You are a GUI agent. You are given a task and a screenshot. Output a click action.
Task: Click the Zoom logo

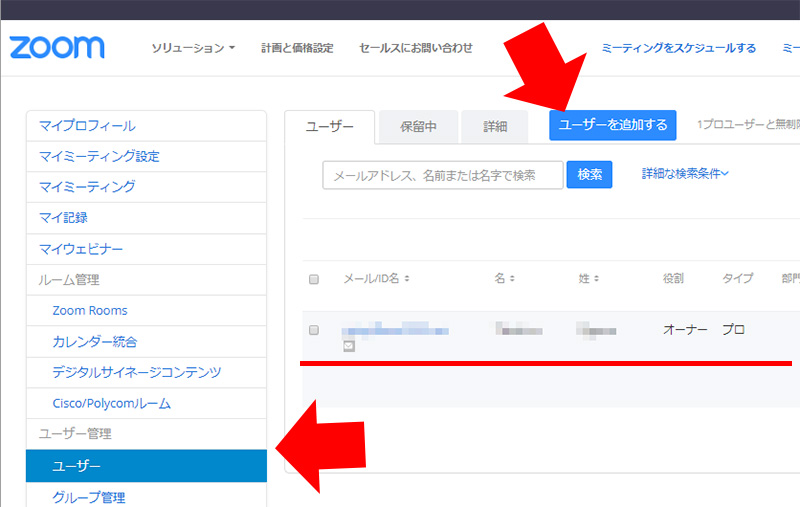pos(57,48)
